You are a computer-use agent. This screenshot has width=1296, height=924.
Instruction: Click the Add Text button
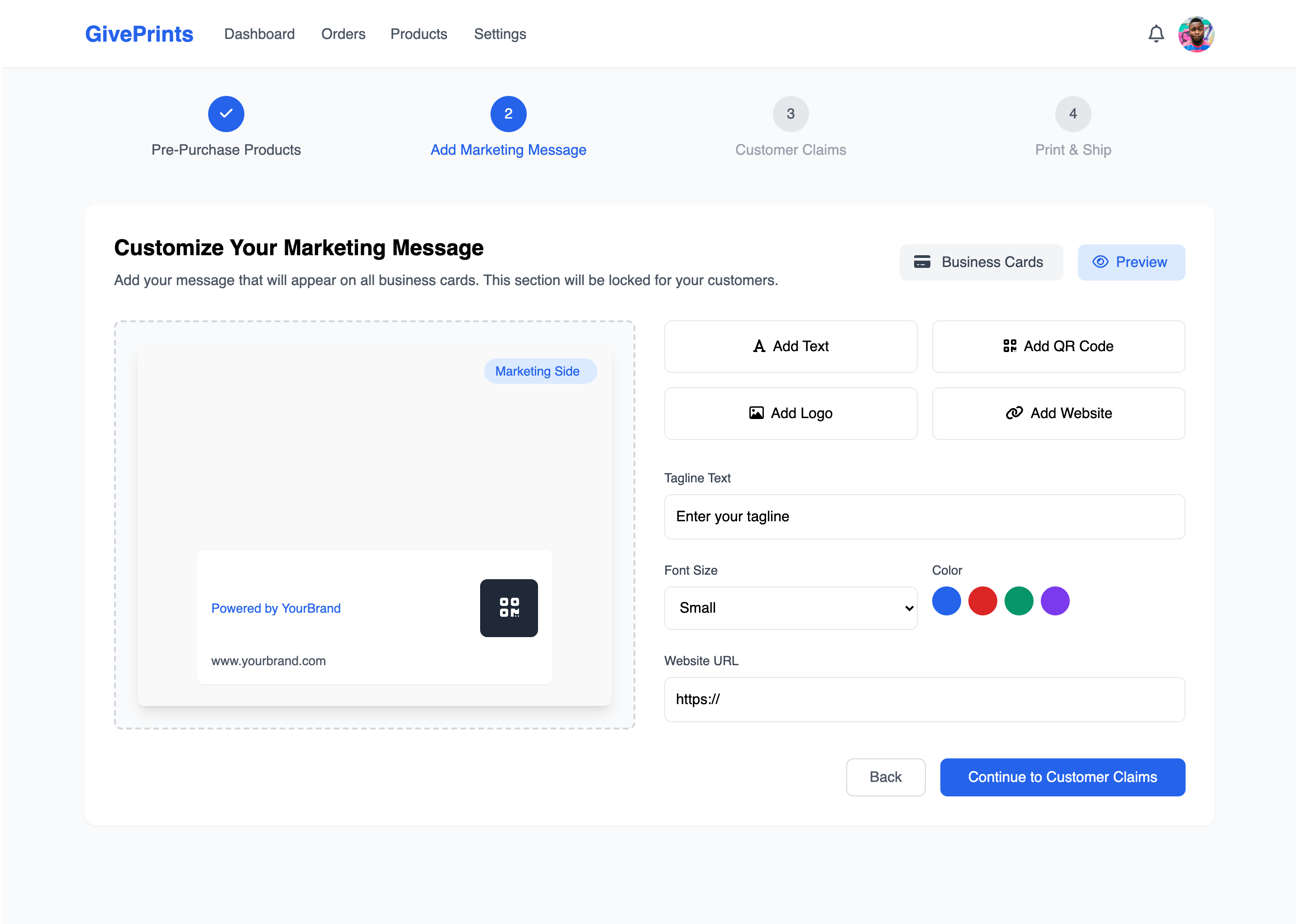[790, 347]
